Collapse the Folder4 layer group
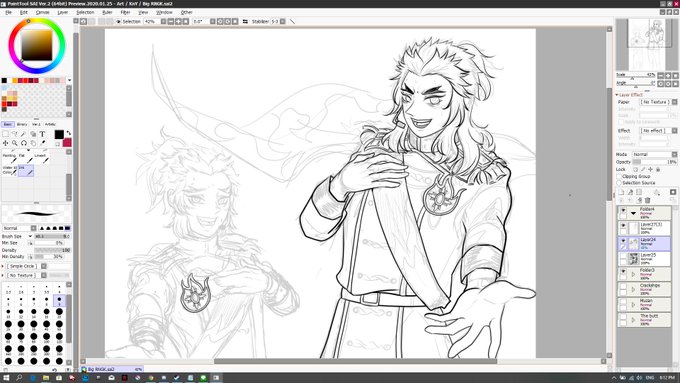This screenshot has height=383, width=680. coord(633,213)
